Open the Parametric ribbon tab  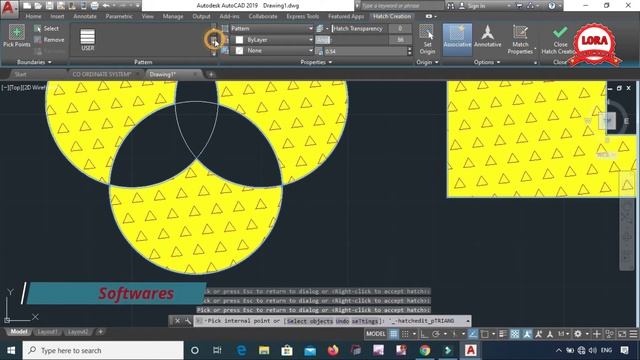119,16
